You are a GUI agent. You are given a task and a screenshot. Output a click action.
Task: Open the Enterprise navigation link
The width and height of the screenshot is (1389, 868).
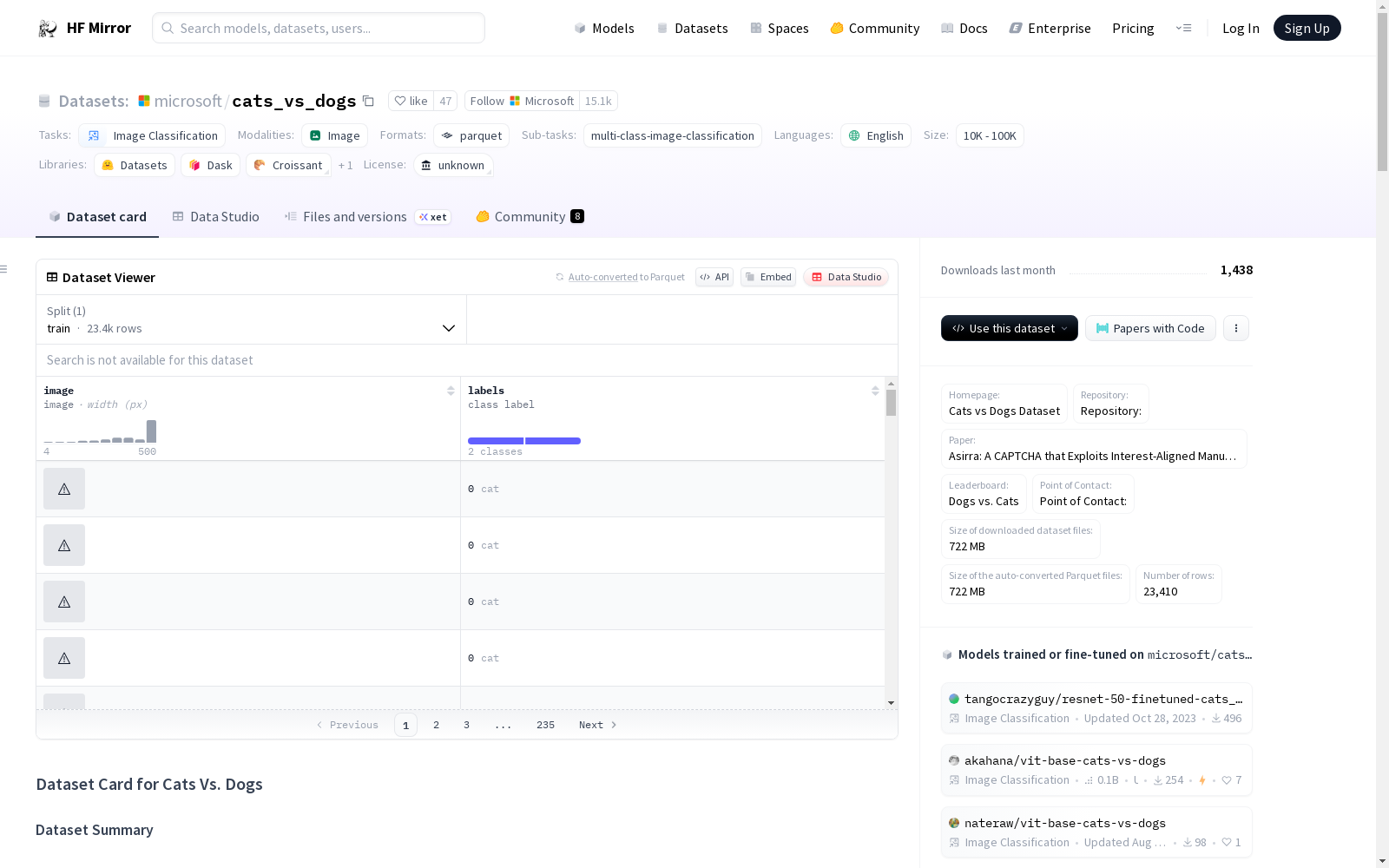pyautogui.click(x=1050, y=28)
